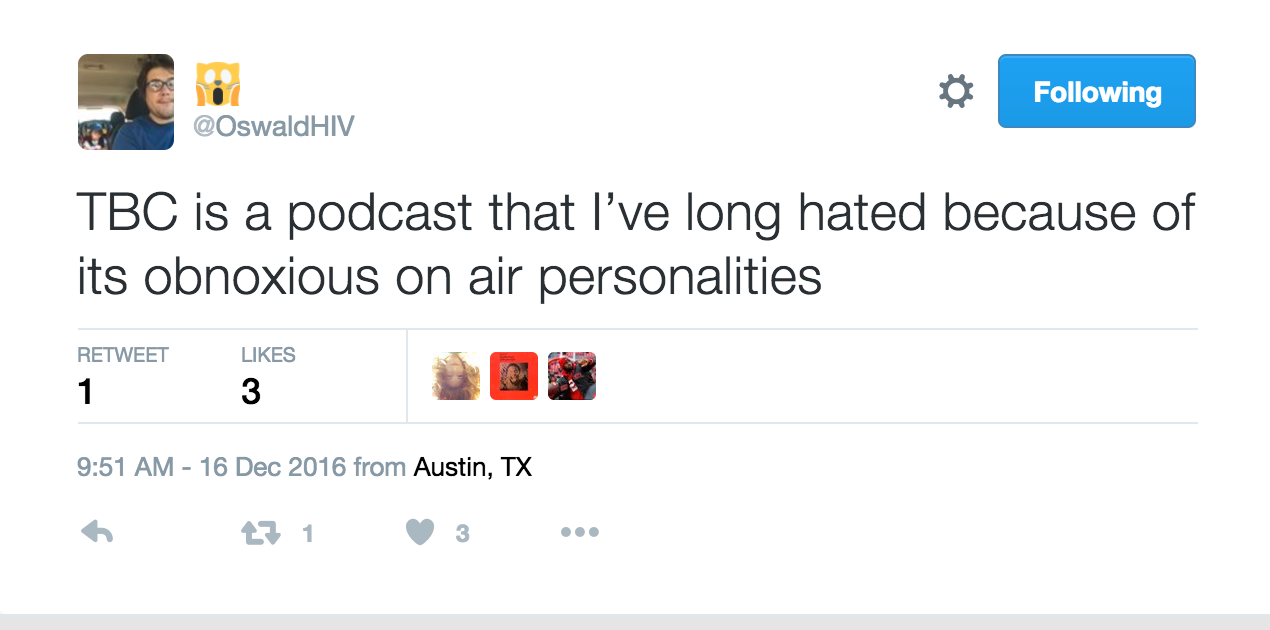Viewport: 1270px width, 630px height.
Task: Click the third liker avatar
Action: 572,376
